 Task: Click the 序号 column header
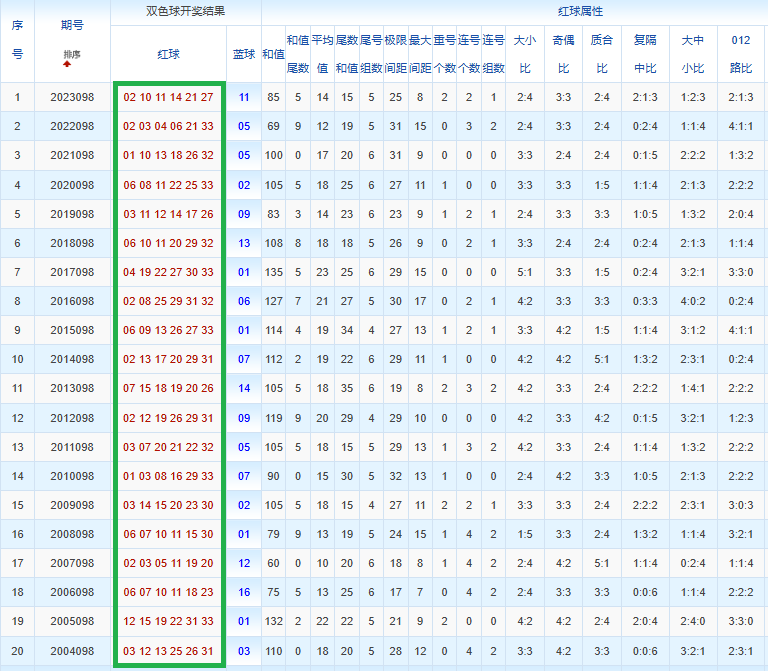pyautogui.click(x=17, y=40)
